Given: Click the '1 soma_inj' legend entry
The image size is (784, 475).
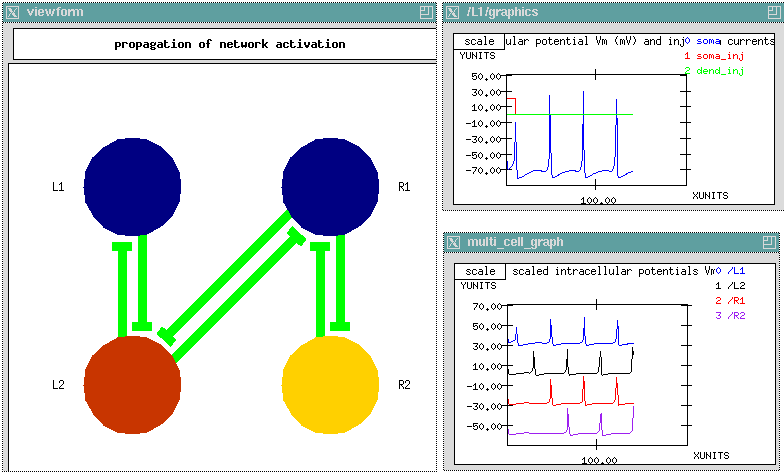Looking at the screenshot, I should tap(714, 56).
